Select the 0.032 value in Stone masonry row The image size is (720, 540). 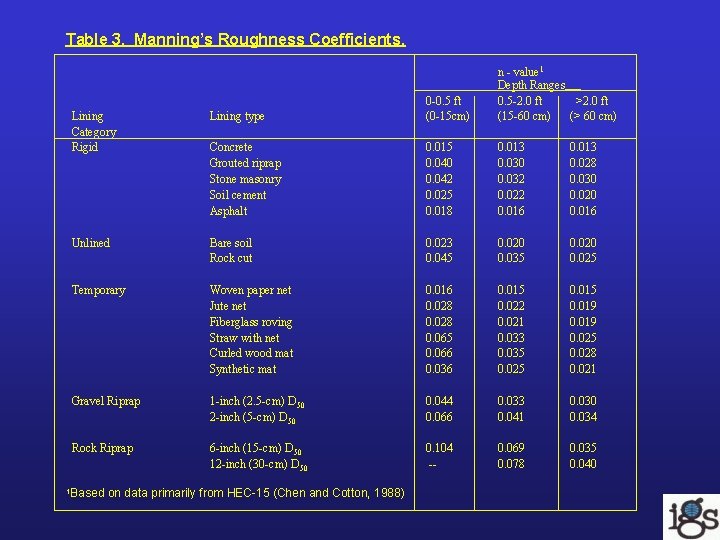pyautogui.click(x=511, y=179)
